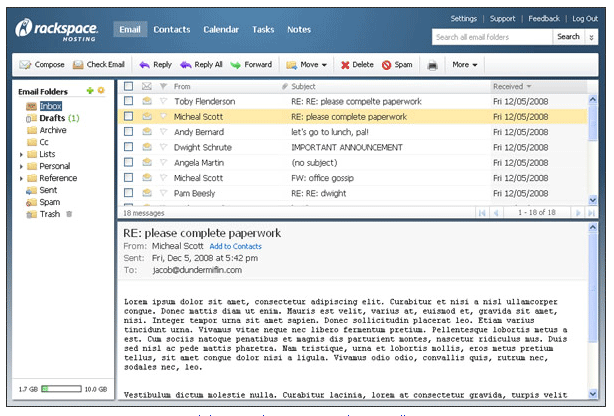
Task: Click the Rackspace Hosting logo
Action: click(x=56, y=30)
